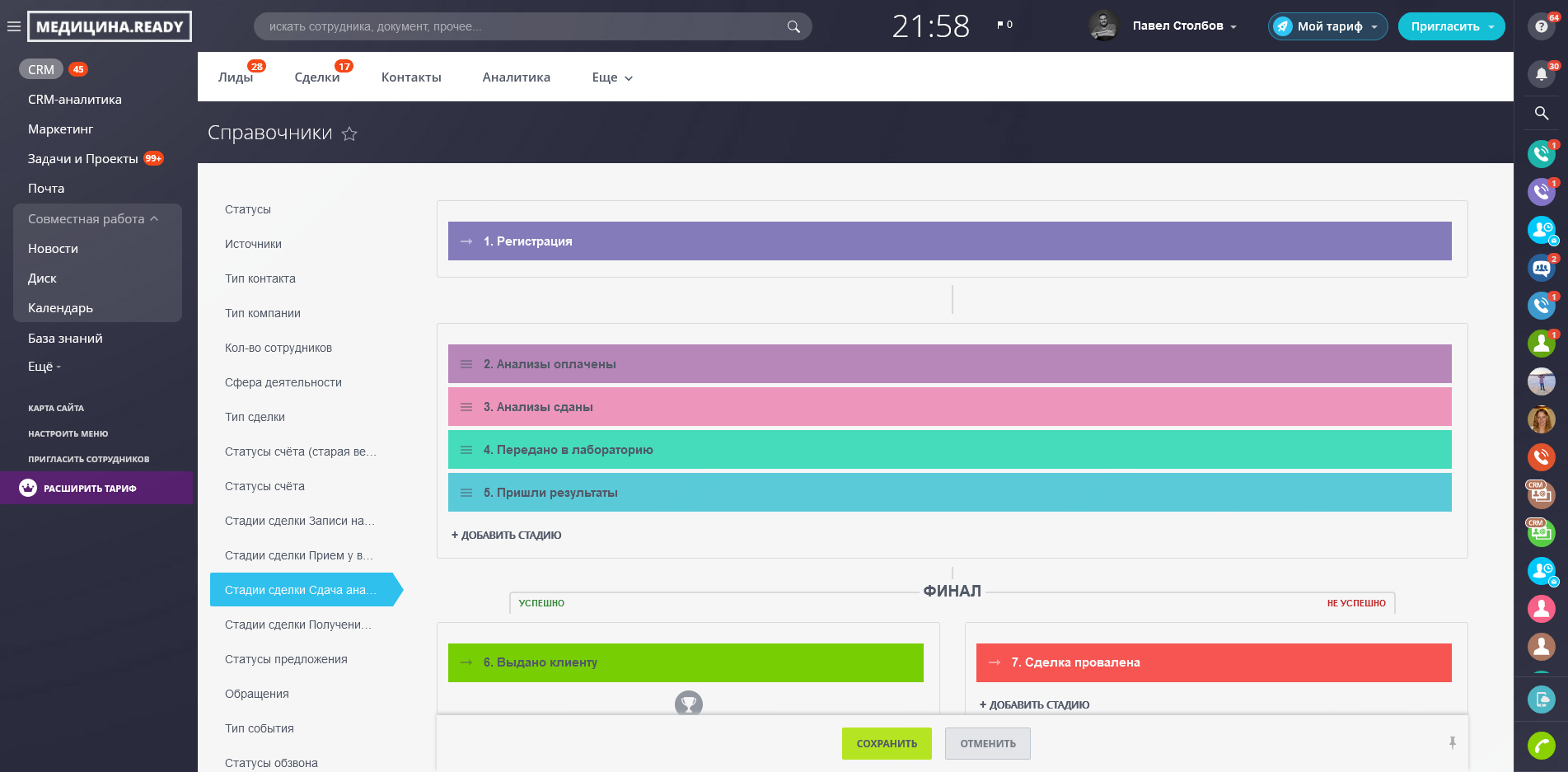Open the Мой тариф dropdown
Screen dimensions: 1568x772
click(1327, 26)
